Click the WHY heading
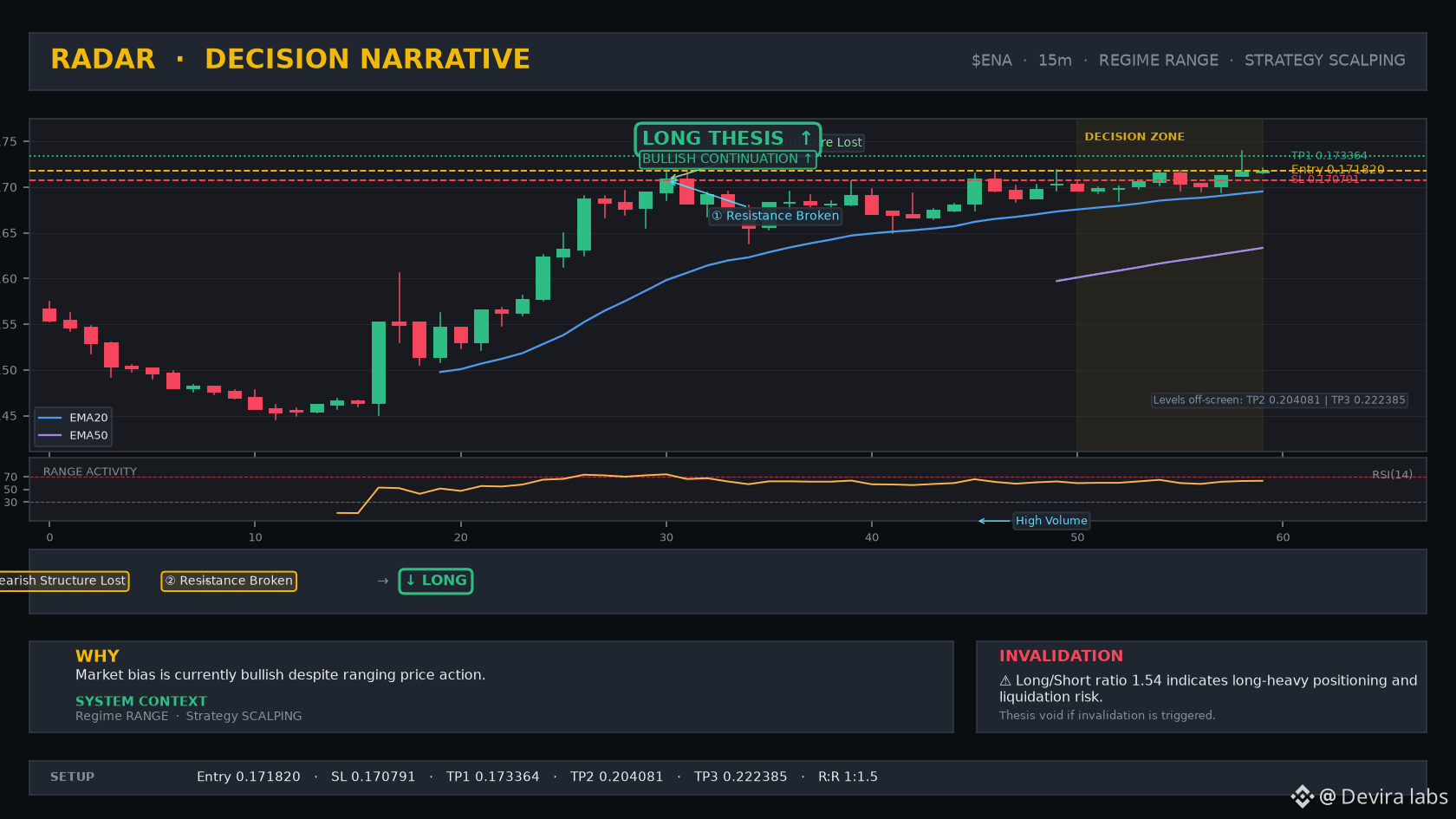This screenshot has width=1456, height=819. pyautogui.click(x=97, y=656)
